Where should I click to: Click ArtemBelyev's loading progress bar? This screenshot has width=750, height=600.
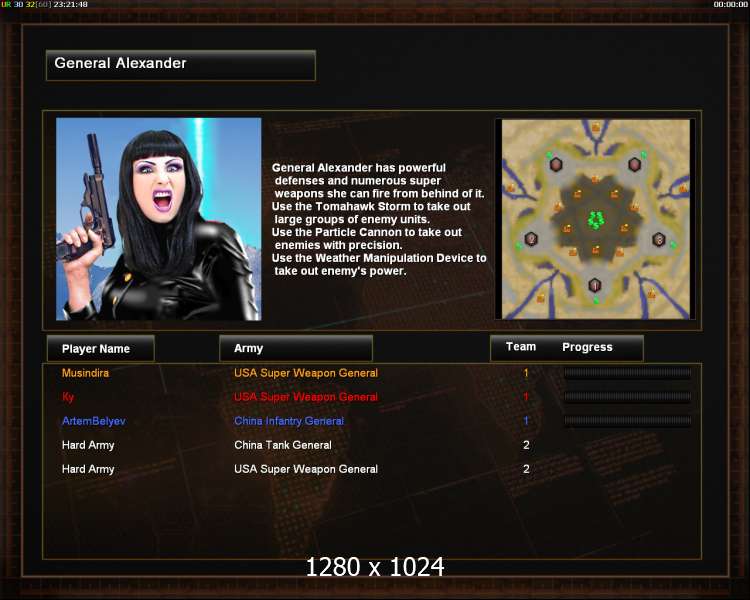627,421
